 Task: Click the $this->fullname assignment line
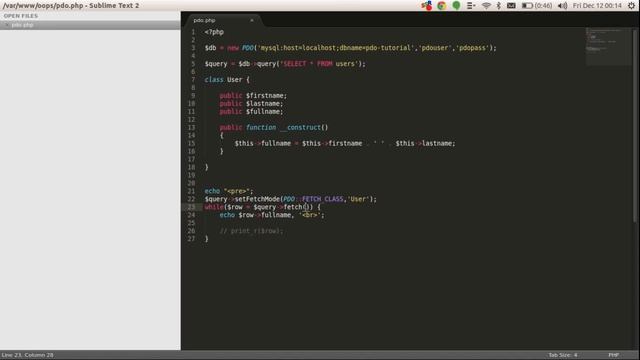(x=345, y=143)
